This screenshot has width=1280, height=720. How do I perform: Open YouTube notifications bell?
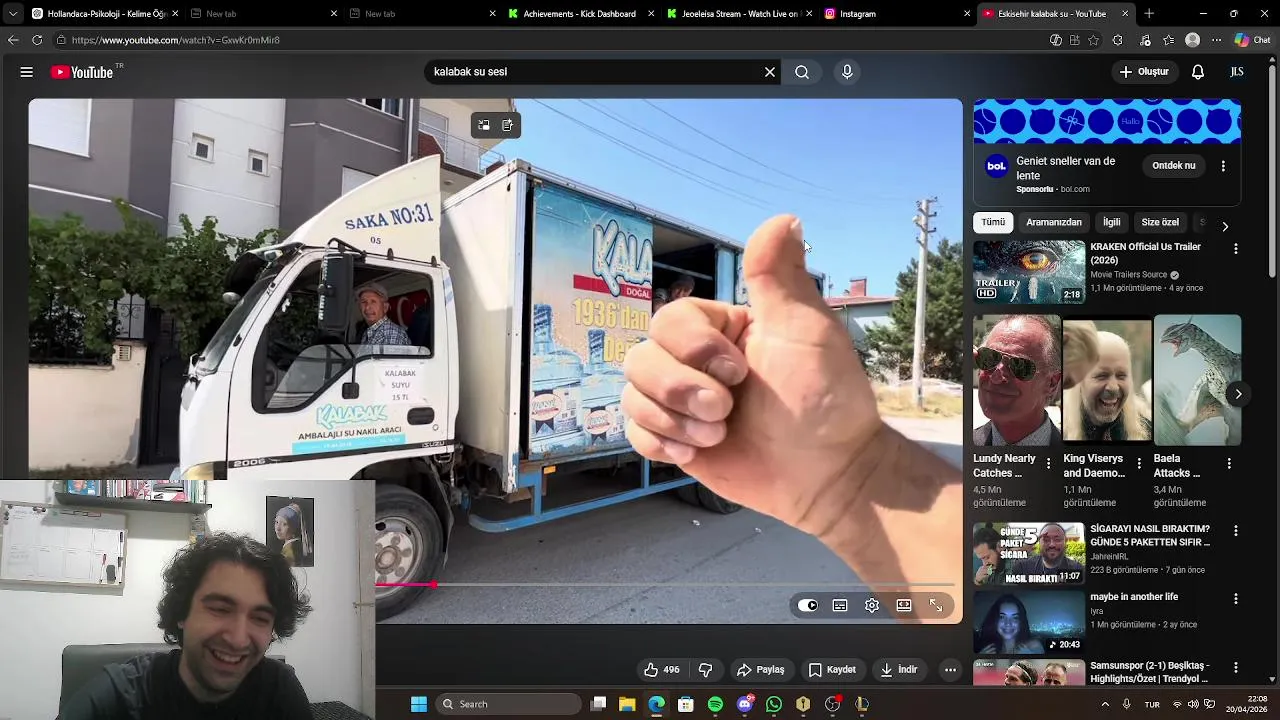1198,72
